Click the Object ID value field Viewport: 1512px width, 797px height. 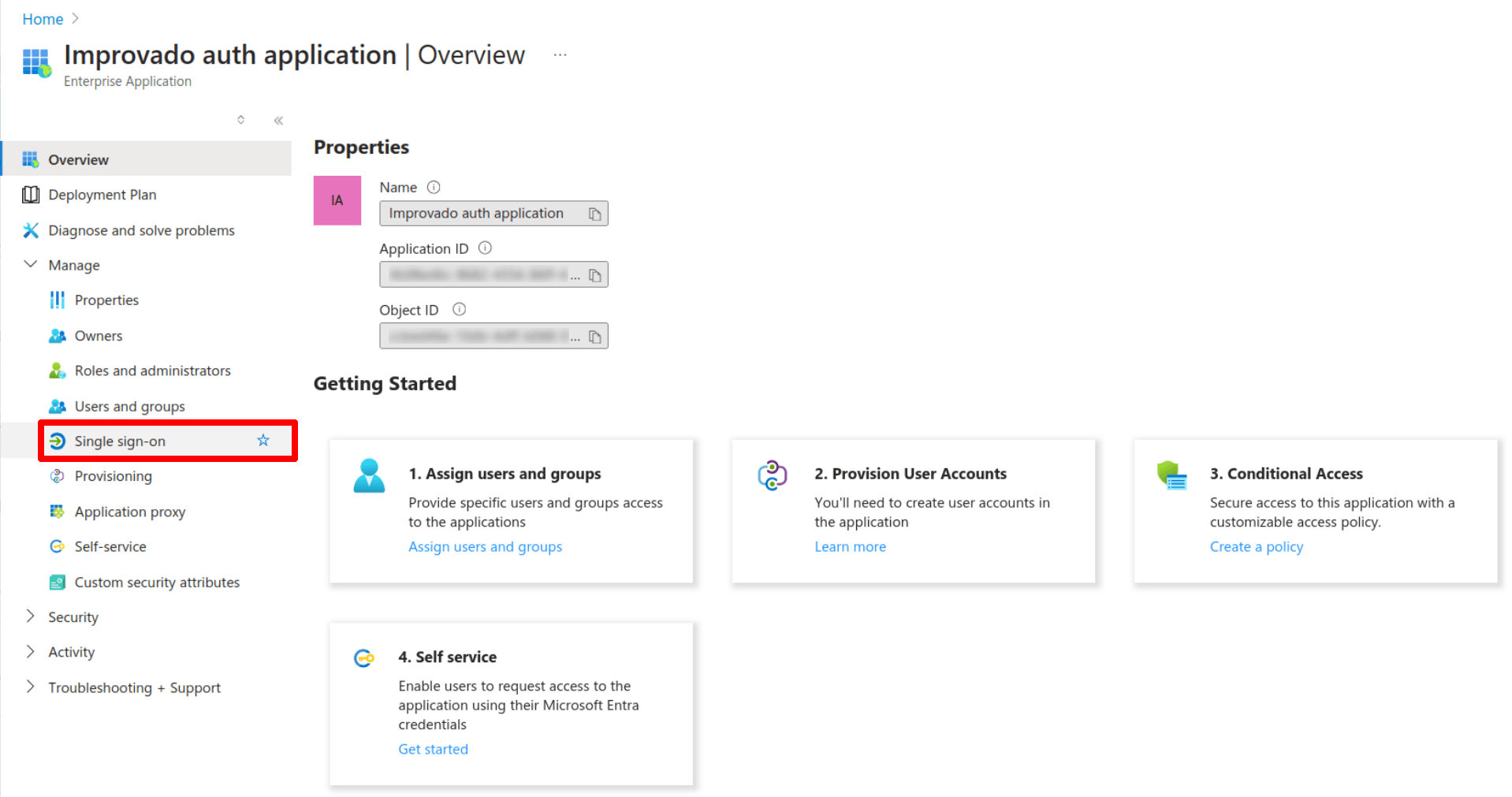coord(493,337)
